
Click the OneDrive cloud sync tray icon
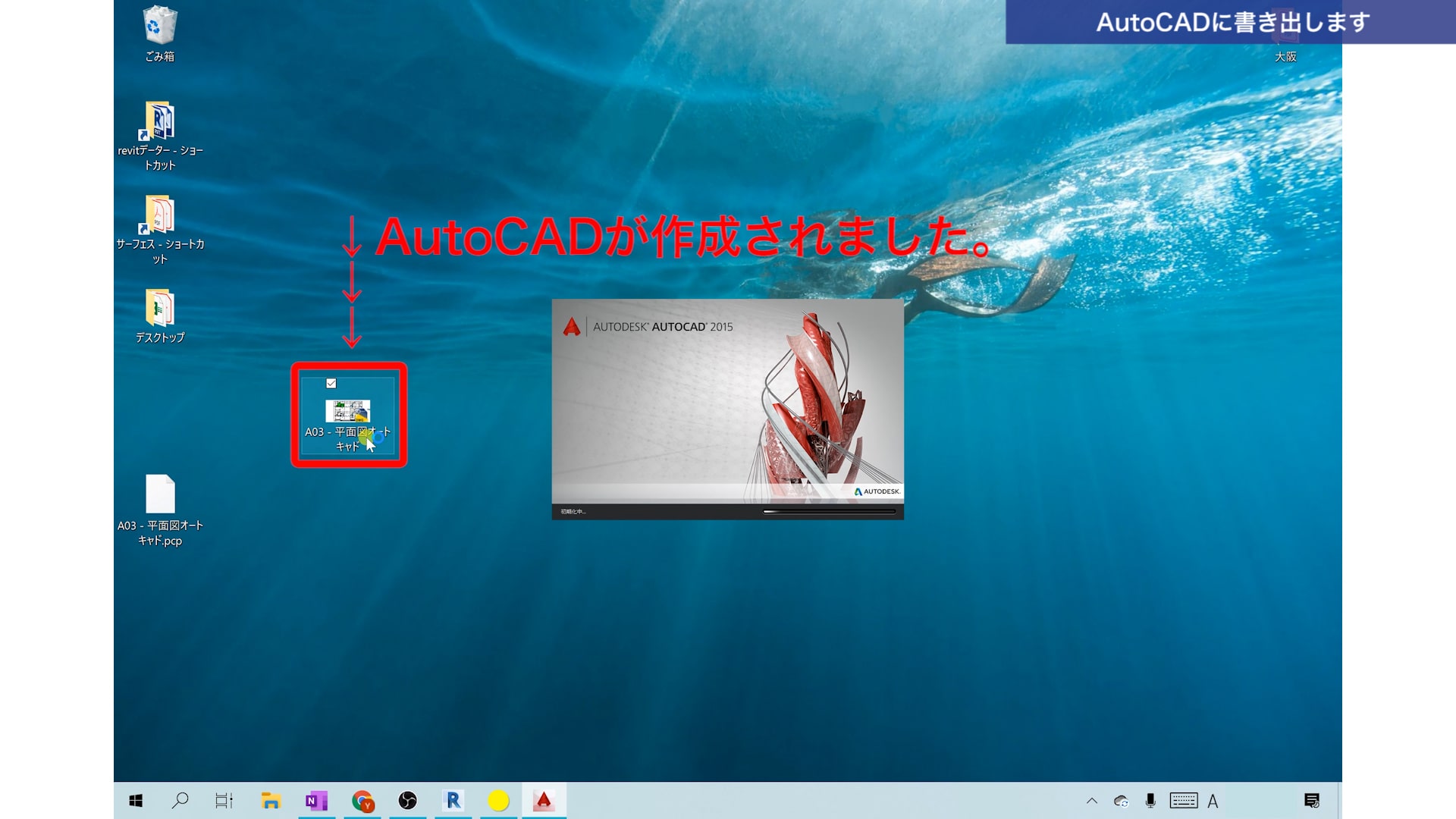[x=1121, y=801]
